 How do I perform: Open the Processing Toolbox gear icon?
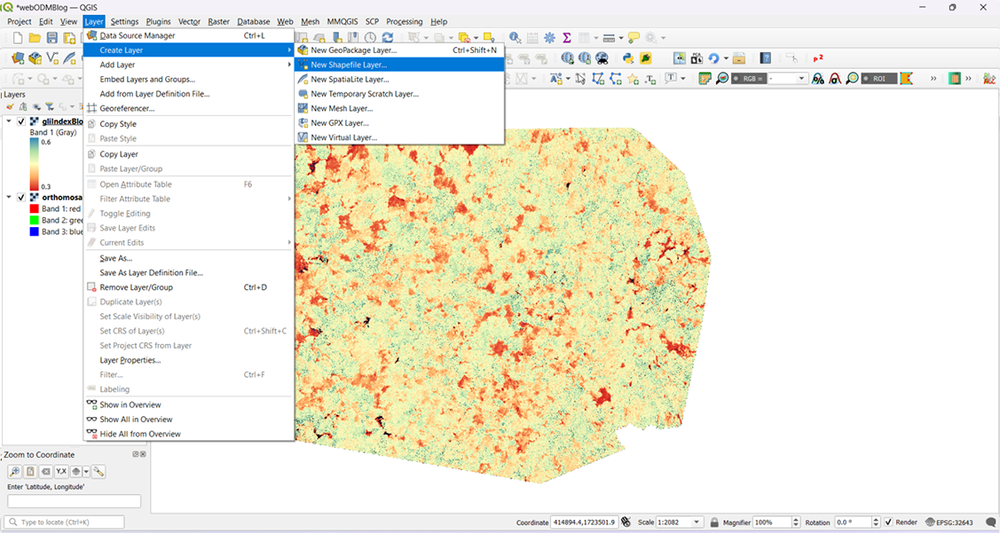point(549,38)
